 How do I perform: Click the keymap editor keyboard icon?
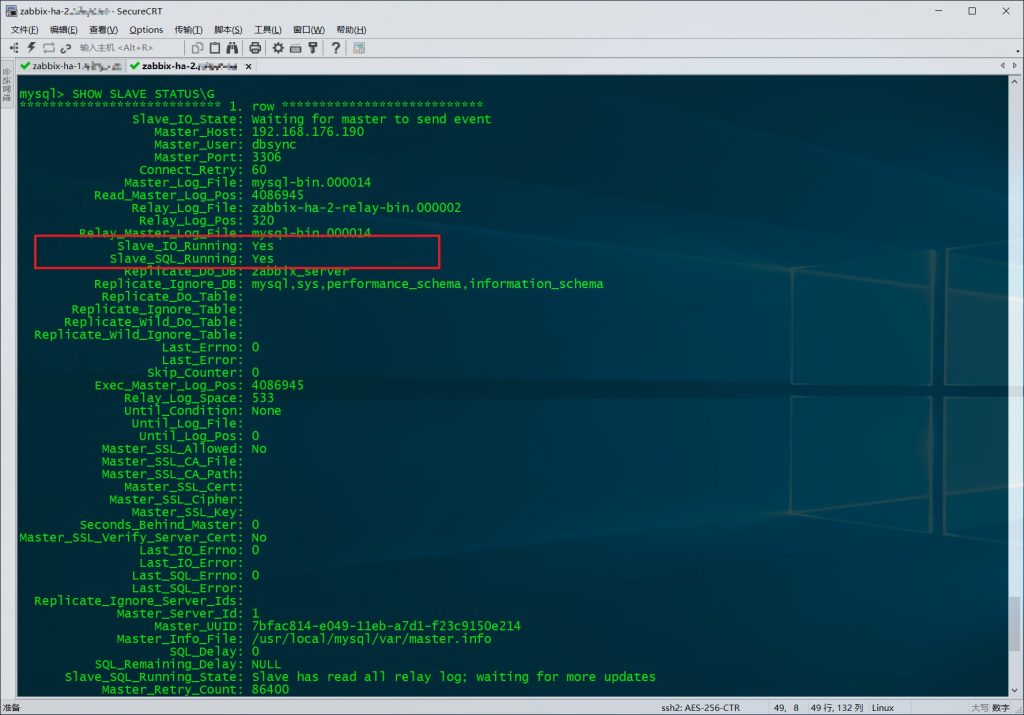point(296,48)
